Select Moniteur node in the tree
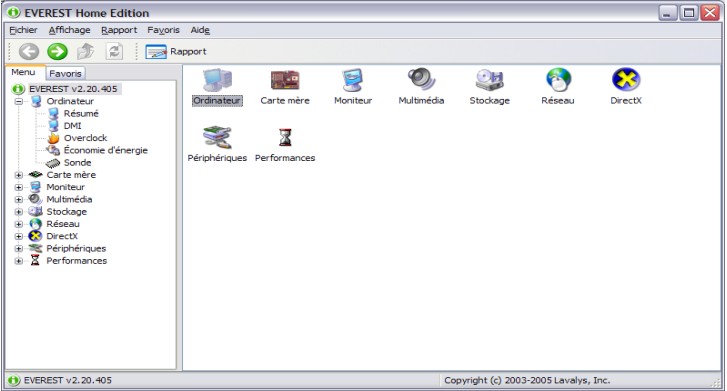 [65, 187]
